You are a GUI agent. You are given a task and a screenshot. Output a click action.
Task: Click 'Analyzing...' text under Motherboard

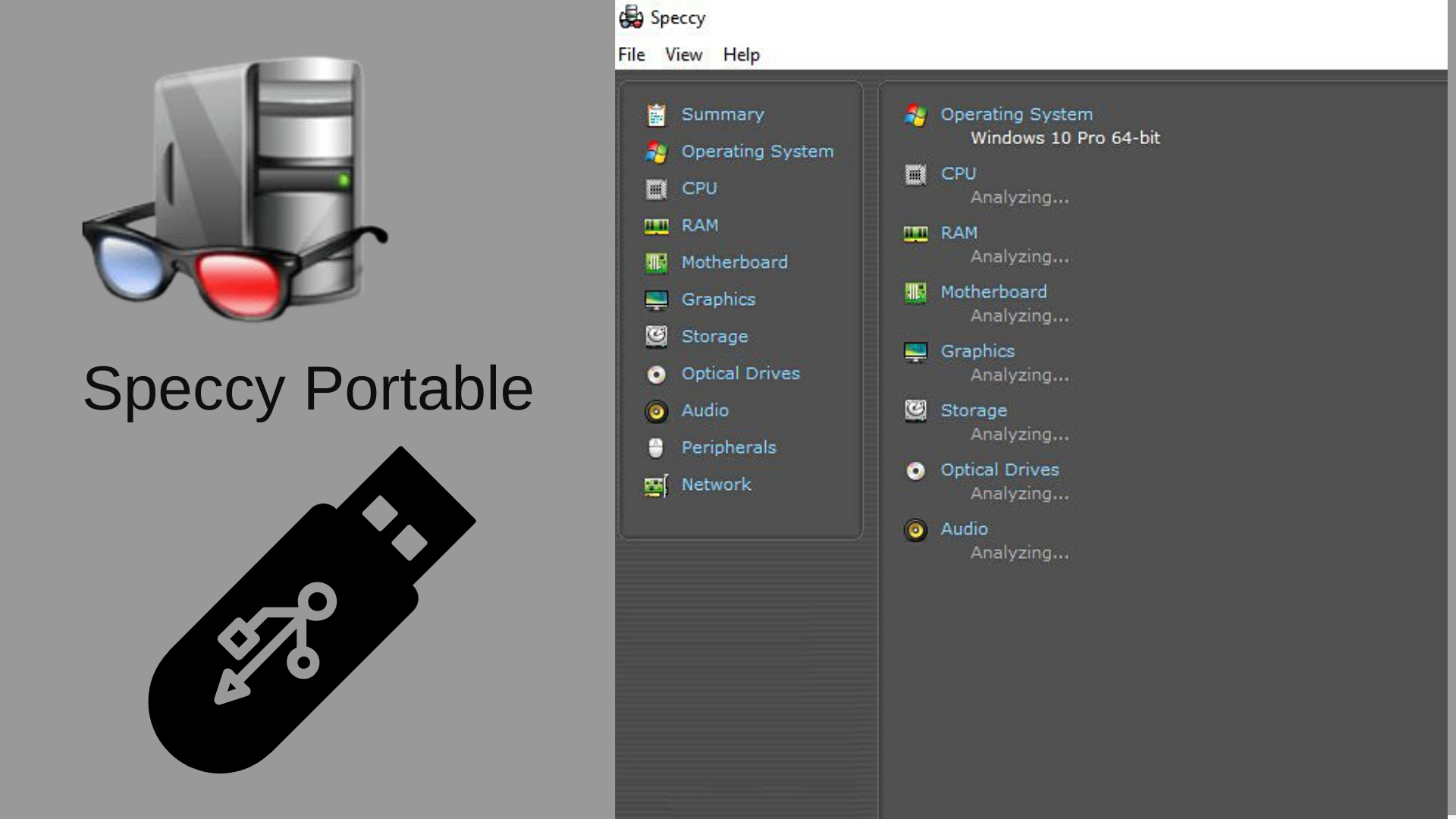coord(1019,315)
